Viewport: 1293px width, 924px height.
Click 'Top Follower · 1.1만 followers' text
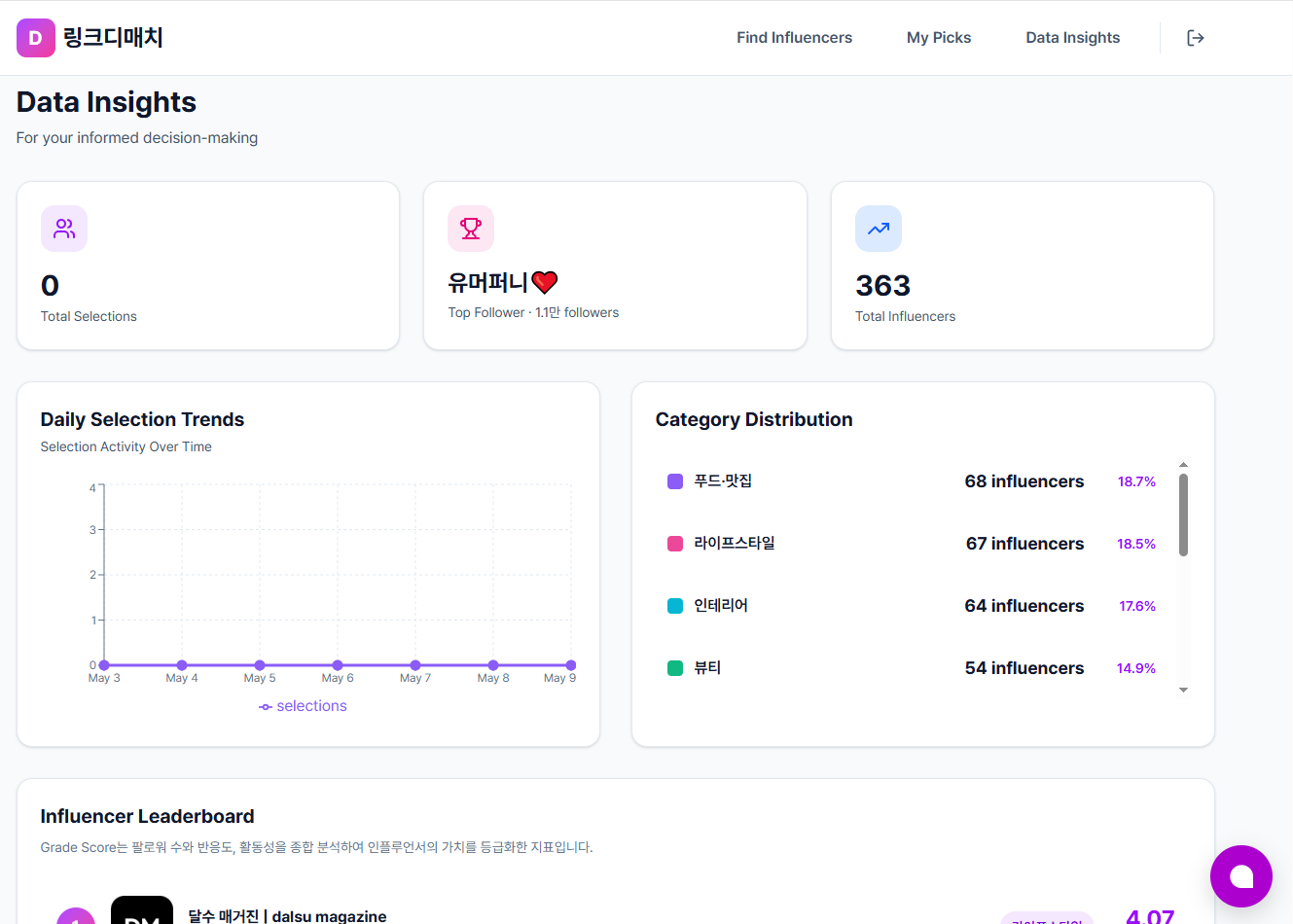pos(533,312)
